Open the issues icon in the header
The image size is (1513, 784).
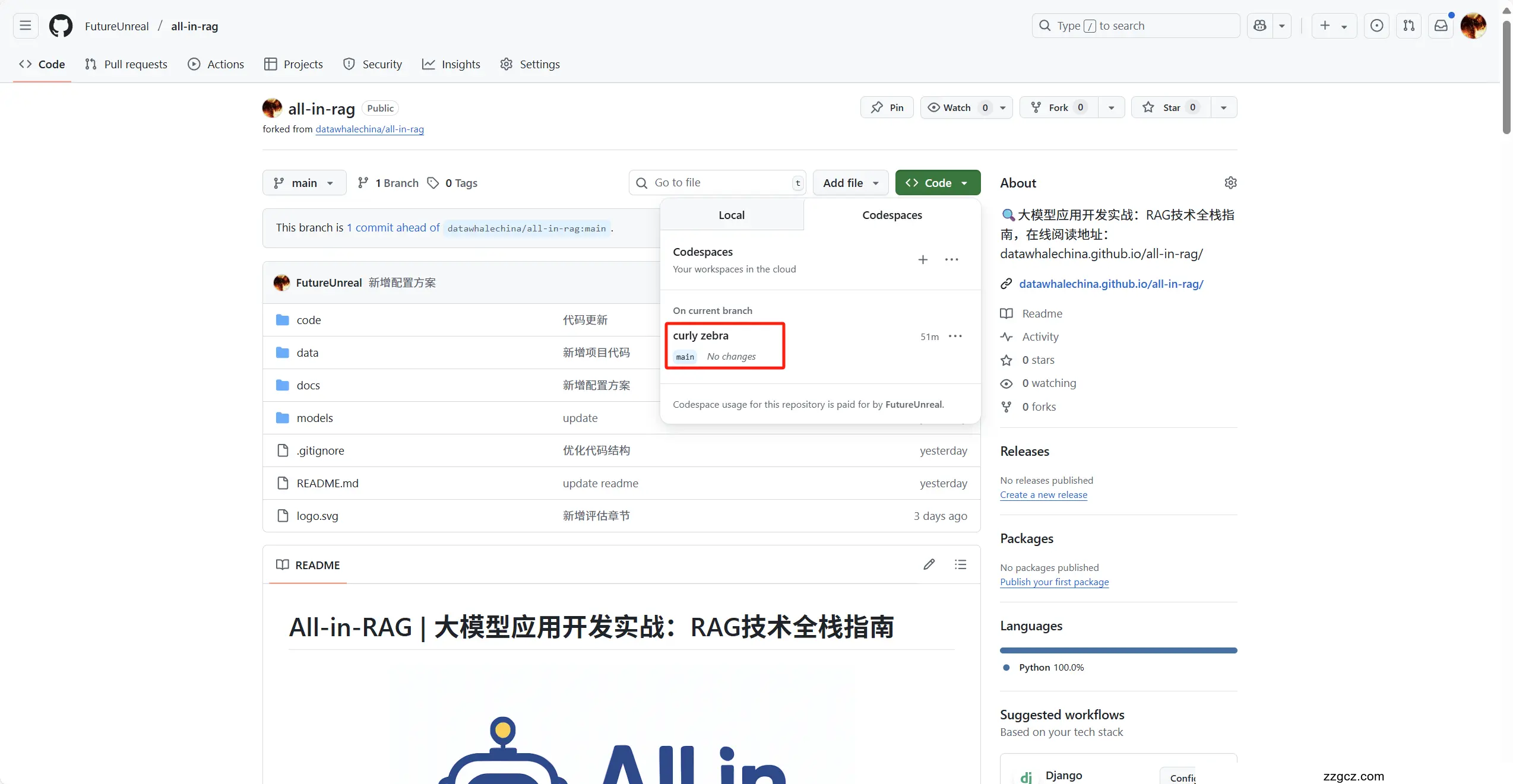point(1376,26)
